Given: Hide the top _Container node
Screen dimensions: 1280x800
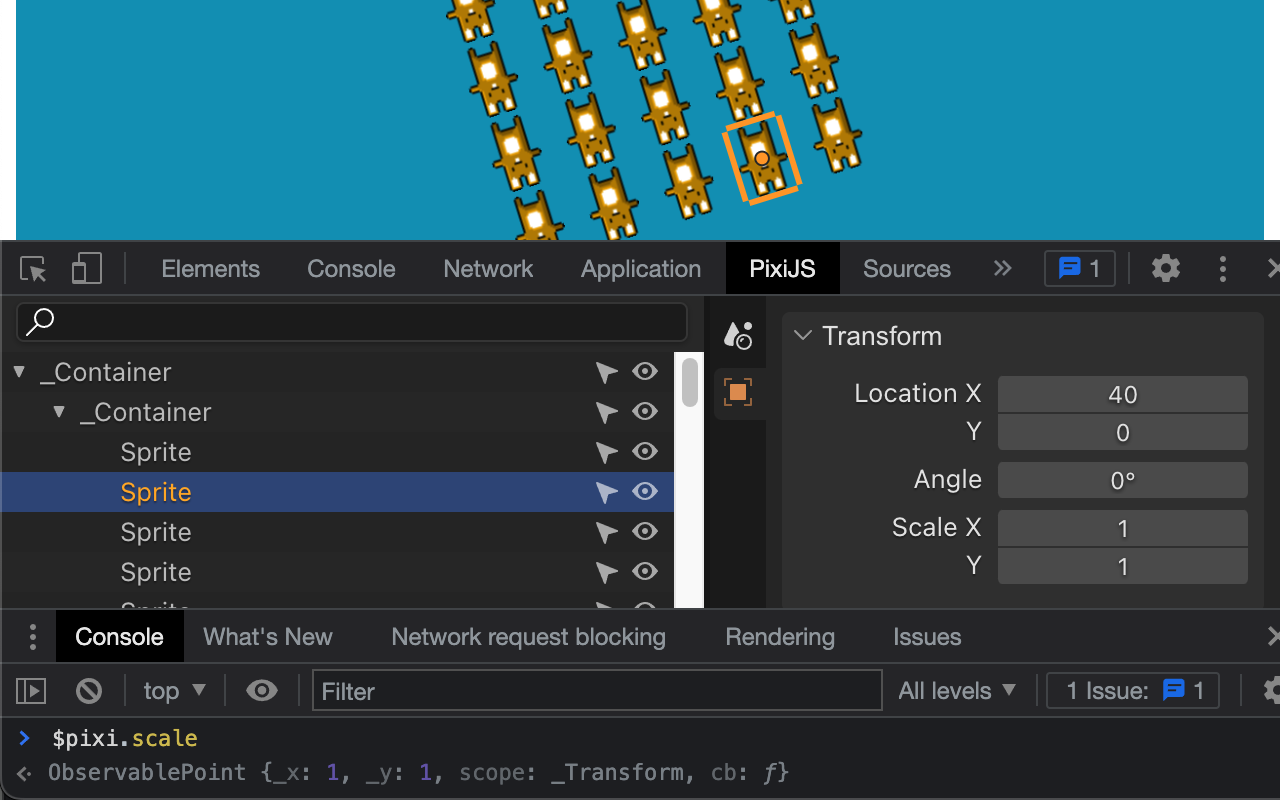Looking at the screenshot, I should point(645,371).
